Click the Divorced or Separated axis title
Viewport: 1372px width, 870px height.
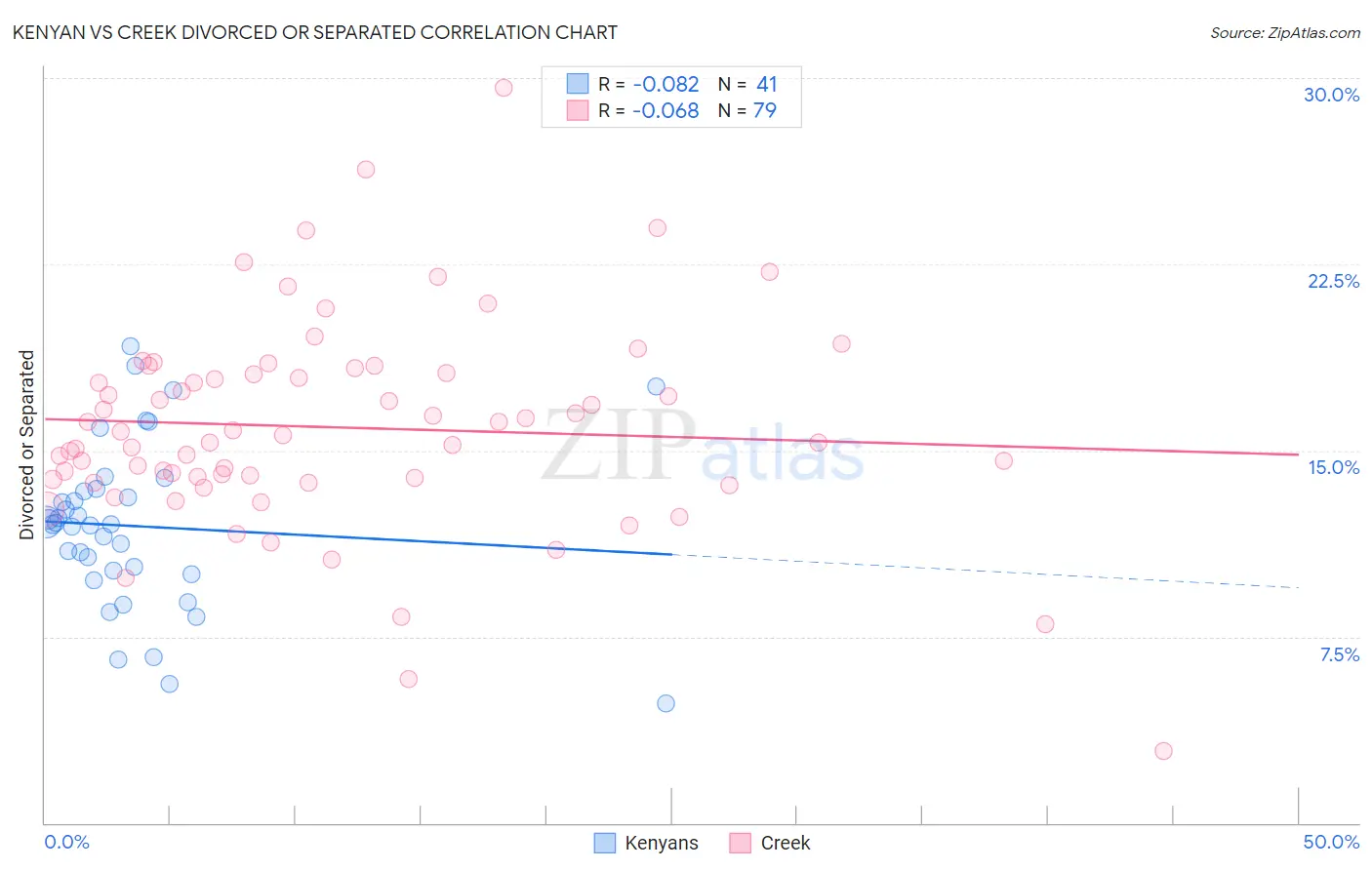click(26, 445)
